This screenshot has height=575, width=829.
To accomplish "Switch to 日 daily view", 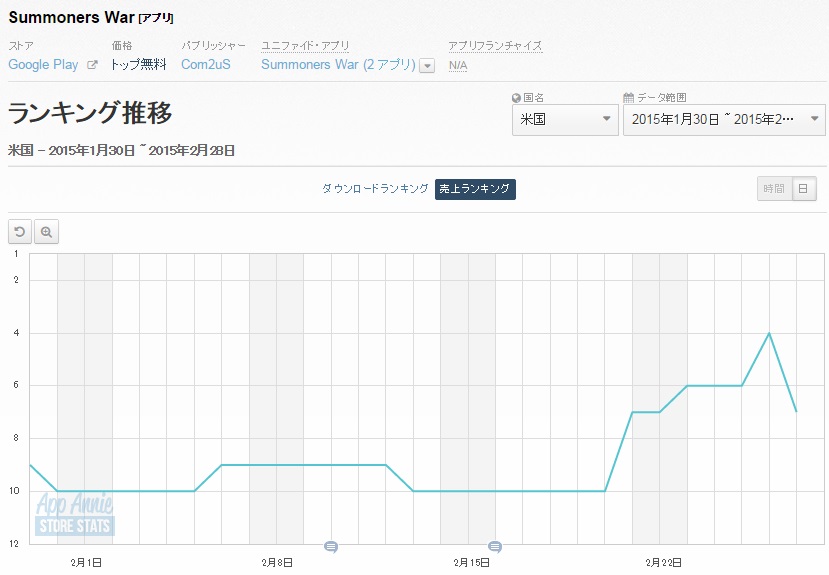I will pos(804,189).
